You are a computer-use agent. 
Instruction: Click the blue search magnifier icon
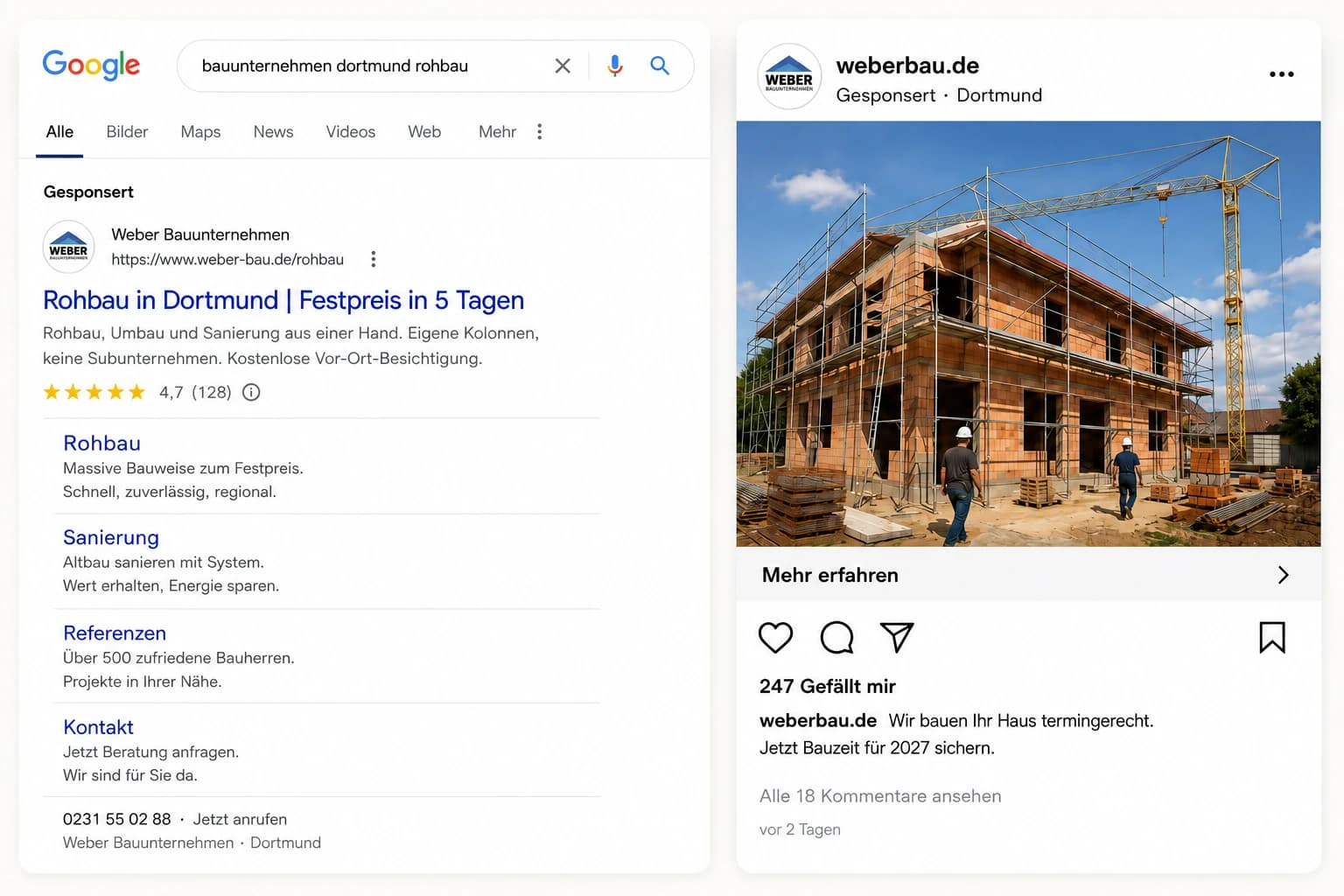[x=660, y=66]
